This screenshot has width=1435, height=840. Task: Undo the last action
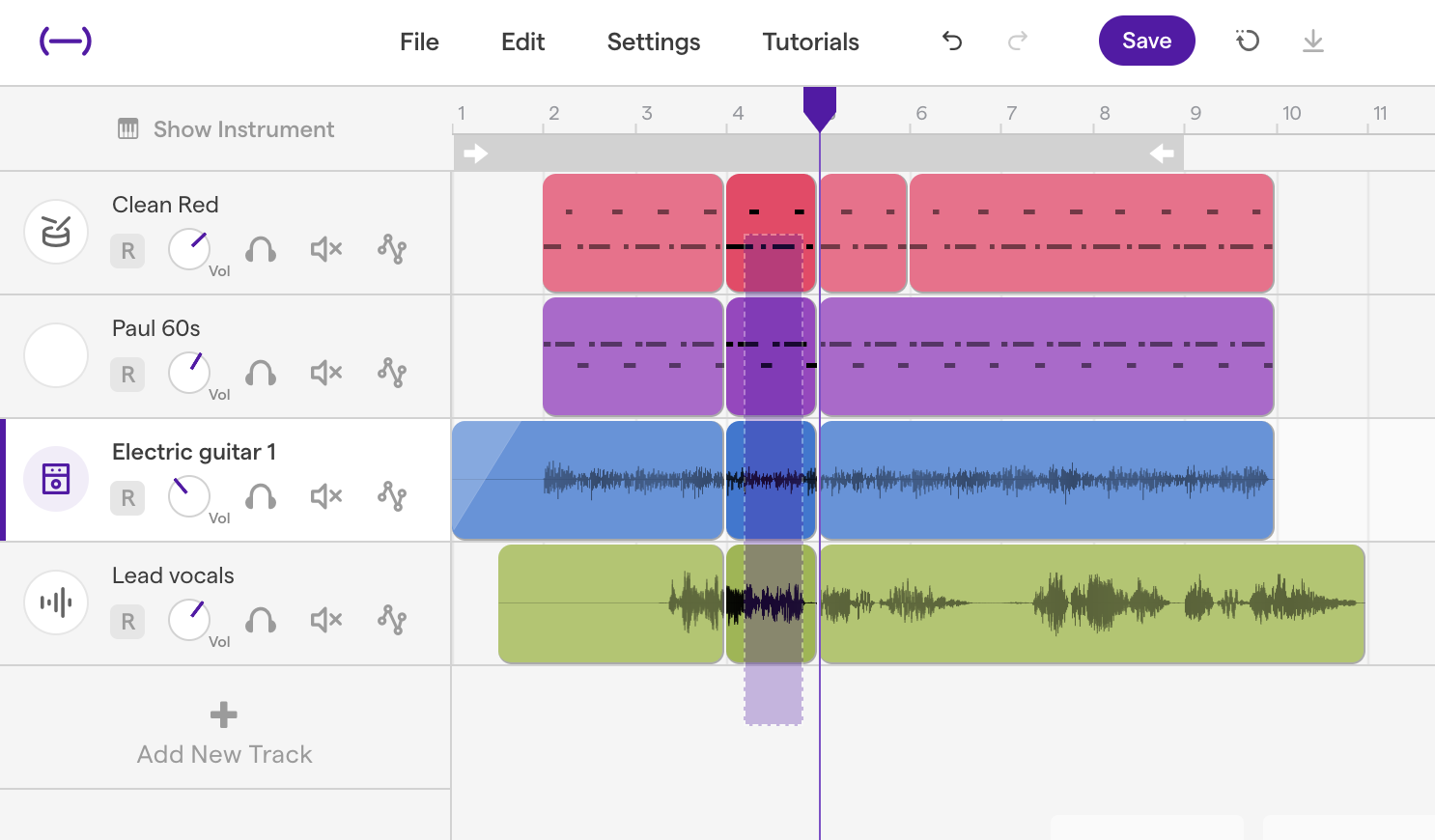click(952, 41)
